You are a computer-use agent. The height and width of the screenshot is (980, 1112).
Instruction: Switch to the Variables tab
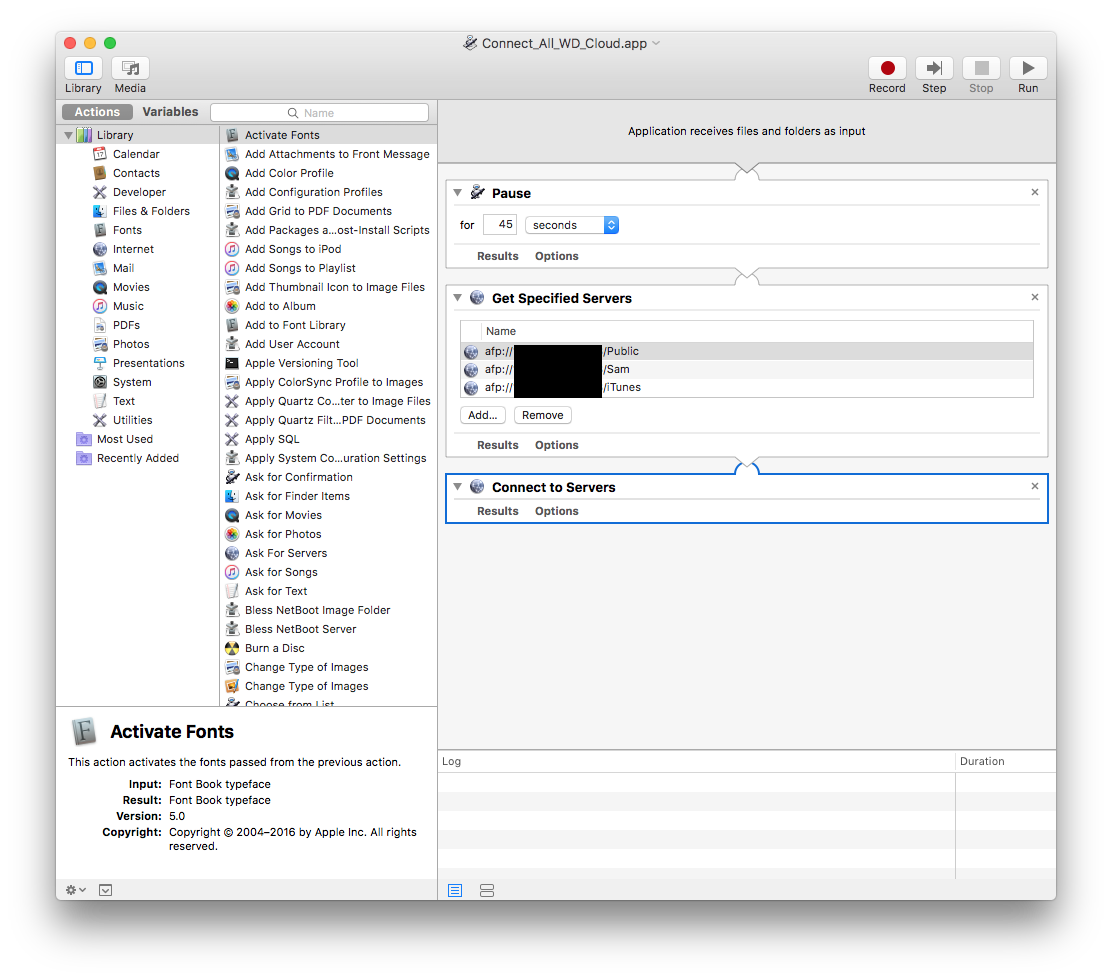(x=170, y=112)
